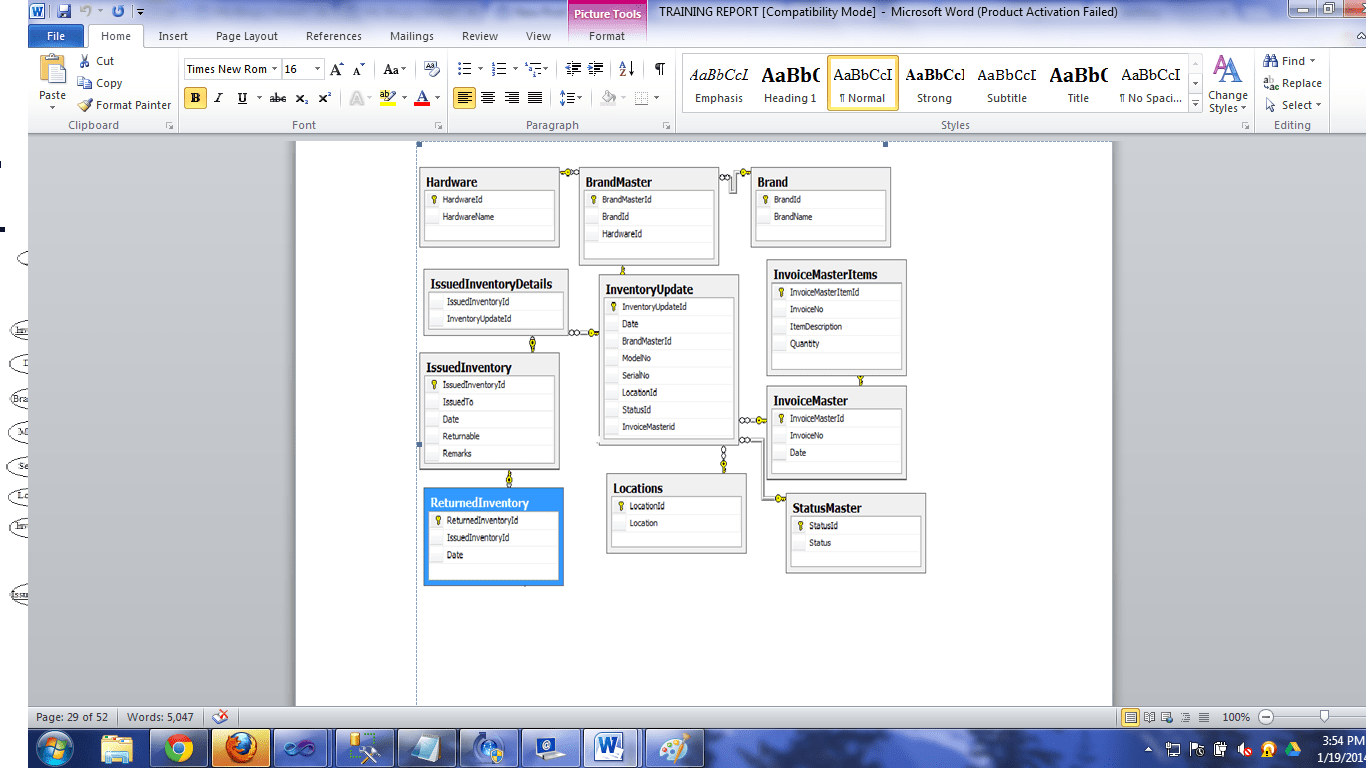Click the Clear Formatting icon
Image resolution: width=1366 pixels, height=768 pixels.
[429, 68]
